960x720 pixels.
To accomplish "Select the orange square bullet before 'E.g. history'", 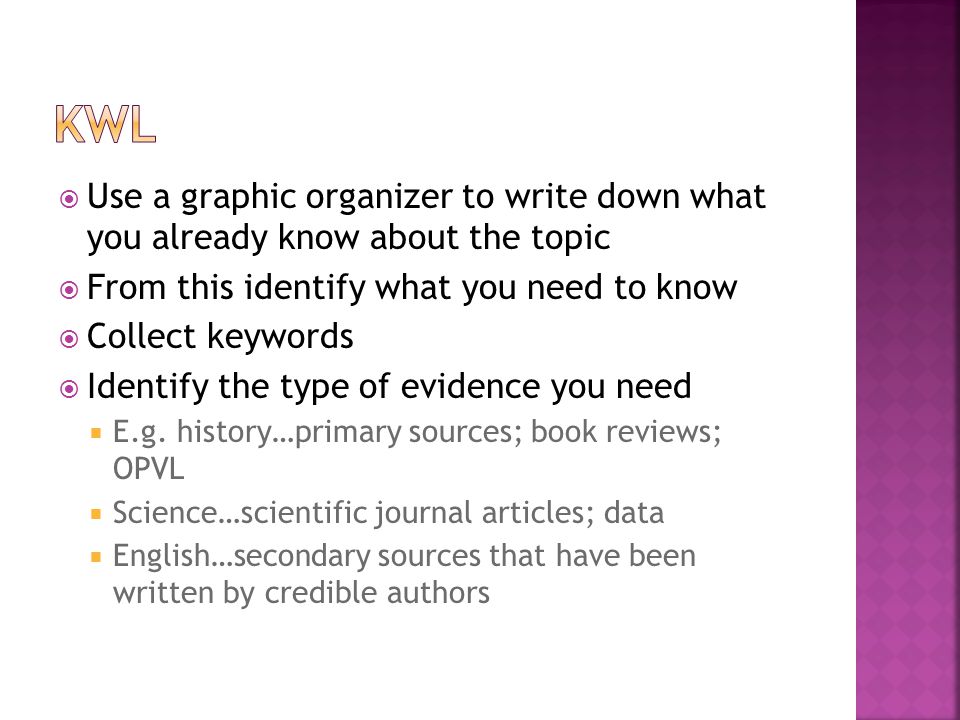I will [96, 433].
